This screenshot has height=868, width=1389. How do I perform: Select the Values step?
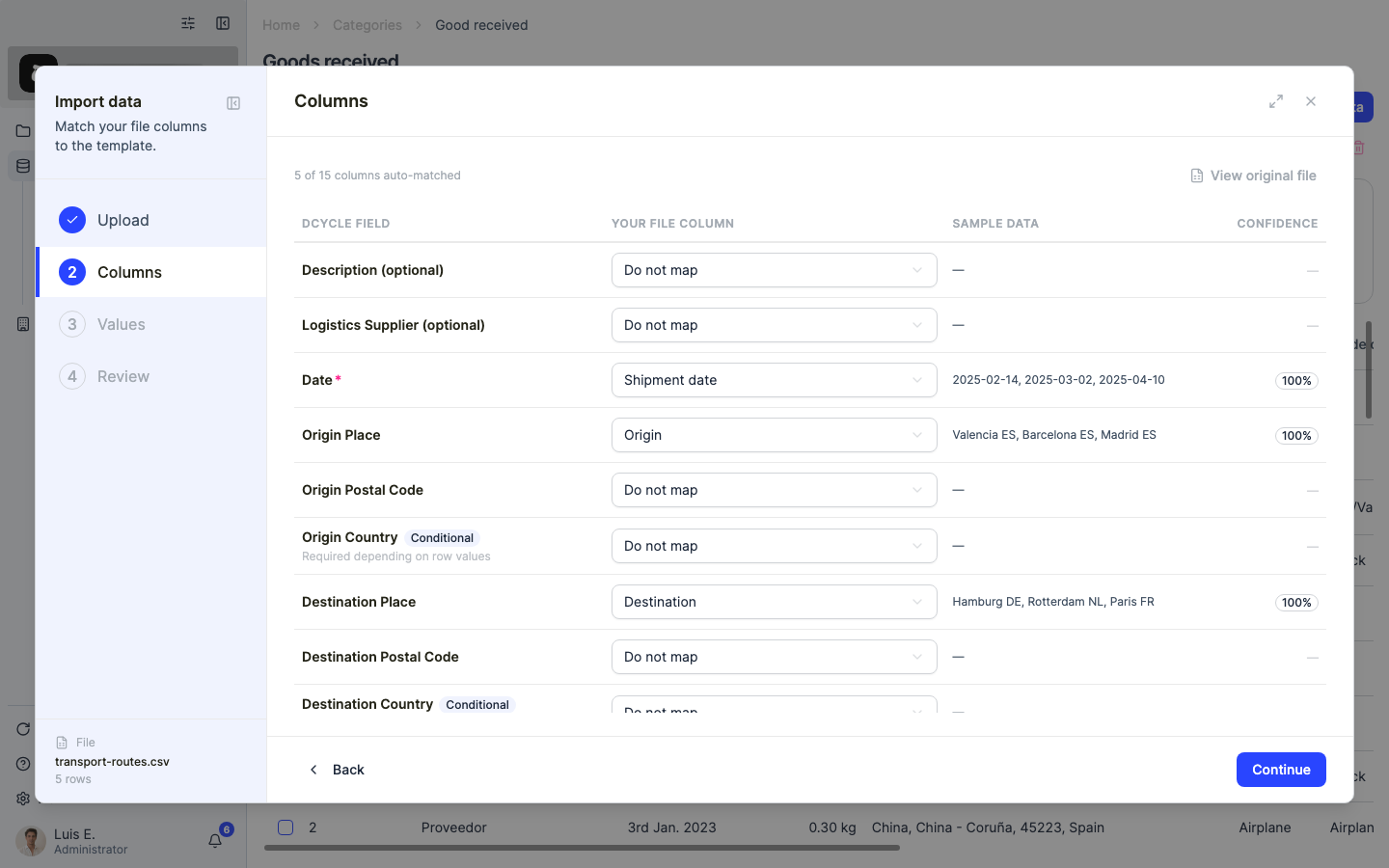[x=151, y=324]
